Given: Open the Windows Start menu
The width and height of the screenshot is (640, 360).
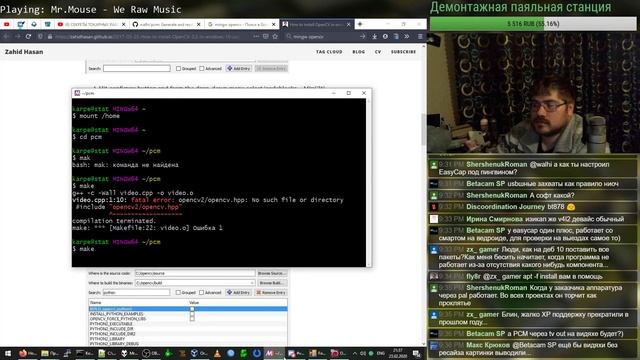Looking at the screenshot, I should [x=7, y=353].
